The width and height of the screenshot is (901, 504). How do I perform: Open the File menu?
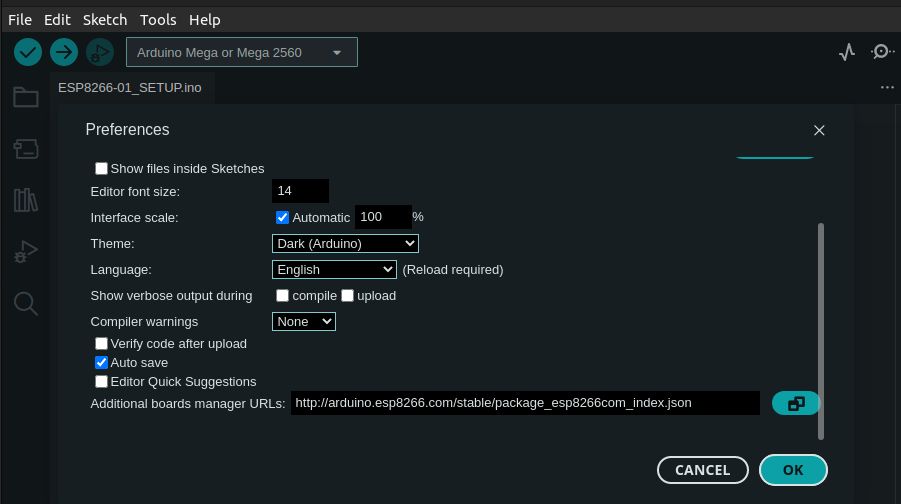coord(20,20)
